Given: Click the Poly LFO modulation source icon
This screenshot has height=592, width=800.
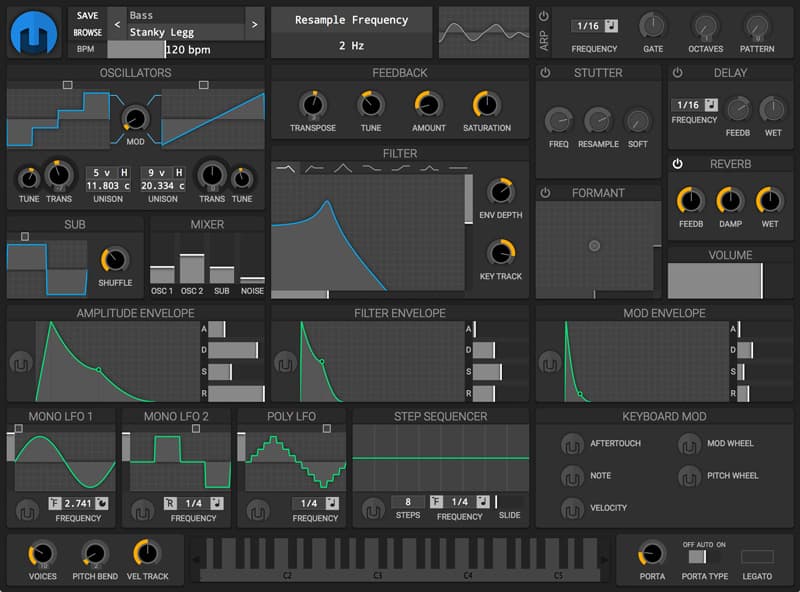Looking at the screenshot, I should (x=259, y=510).
